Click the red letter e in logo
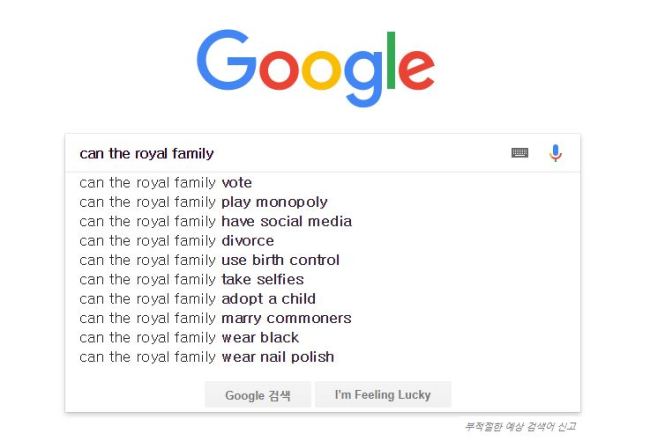The image size is (650, 441). [x=416, y=70]
